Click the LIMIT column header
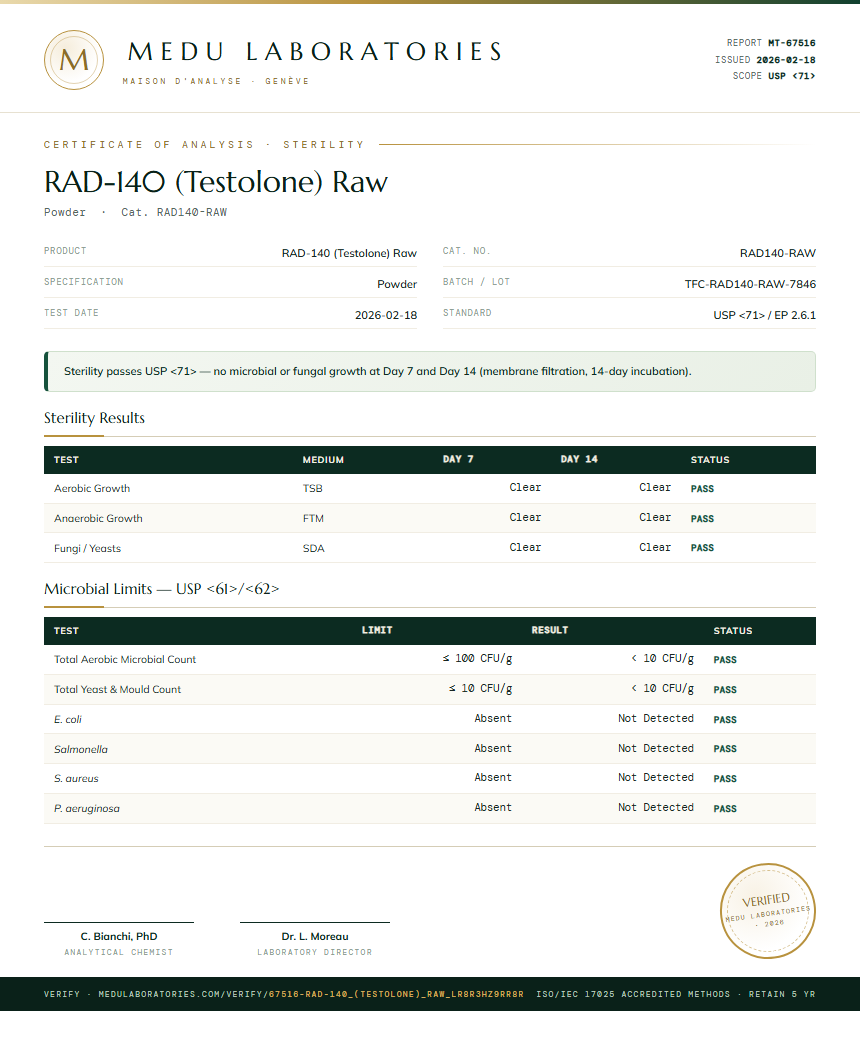Screen dimensions: 860x1041 click(377, 630)
